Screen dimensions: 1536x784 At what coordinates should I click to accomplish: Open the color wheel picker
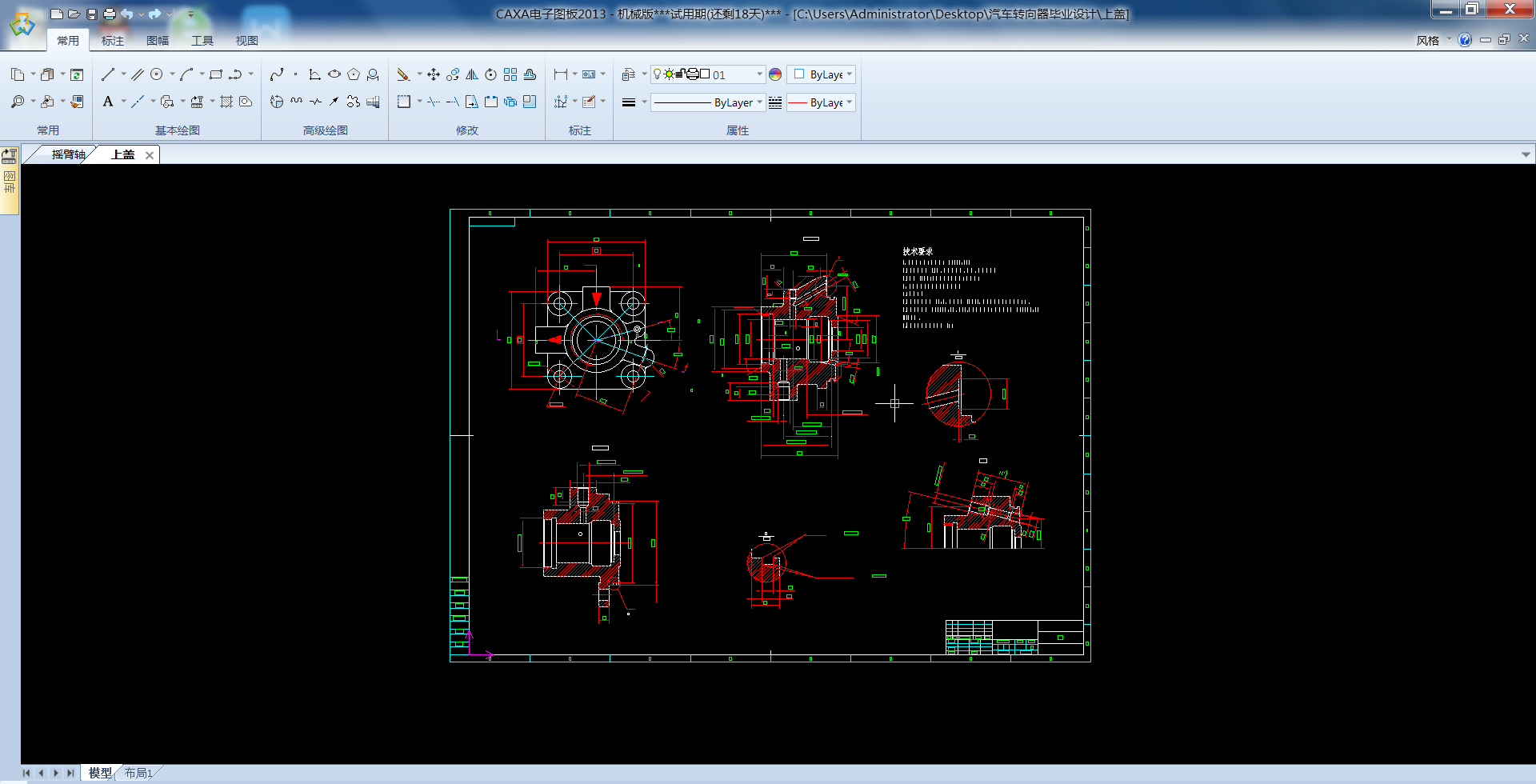pyautogui.click(x=775, y=74)
